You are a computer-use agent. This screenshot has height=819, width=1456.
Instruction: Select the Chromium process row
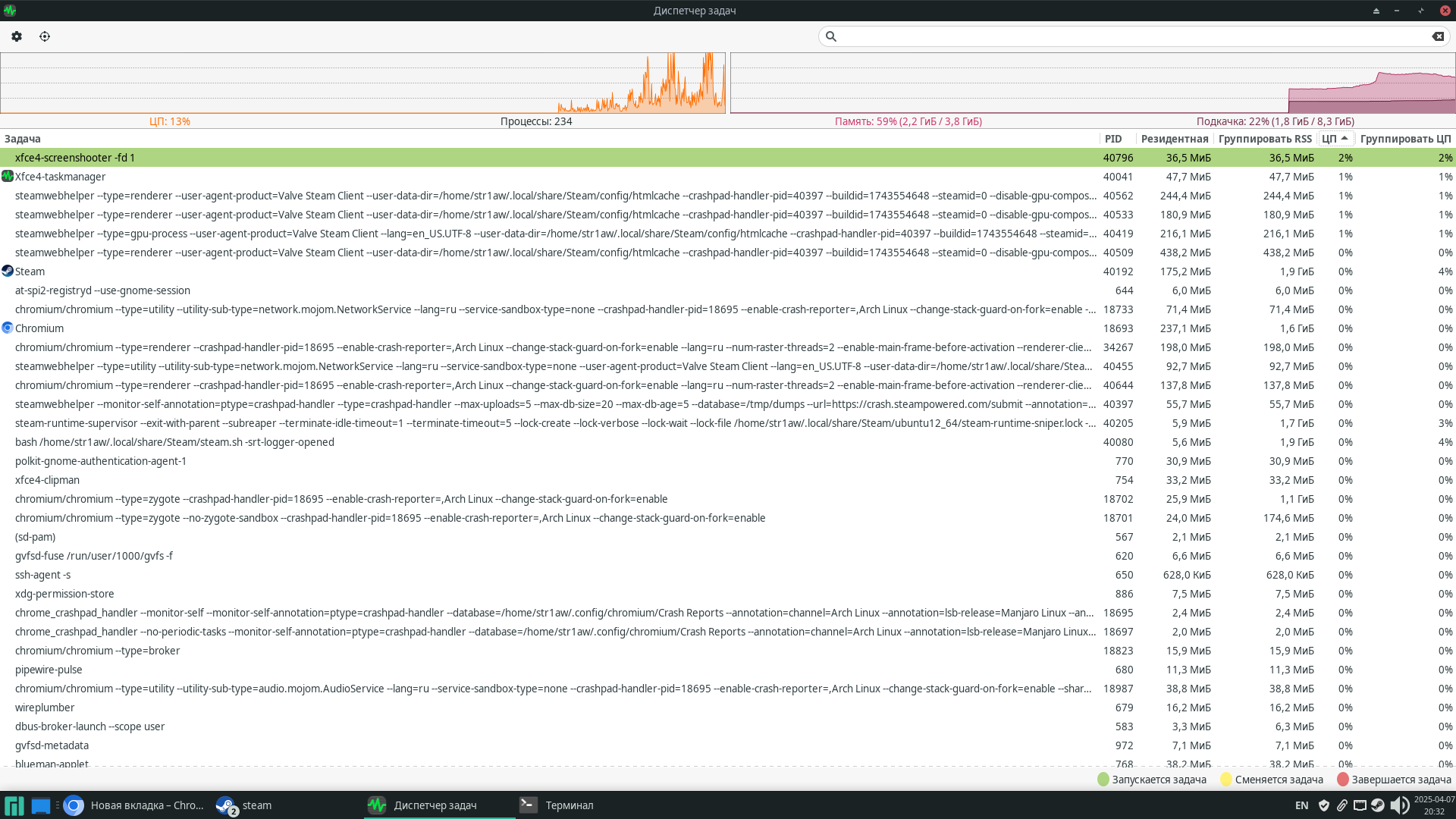pyautogui.click(x=39, y=328)
